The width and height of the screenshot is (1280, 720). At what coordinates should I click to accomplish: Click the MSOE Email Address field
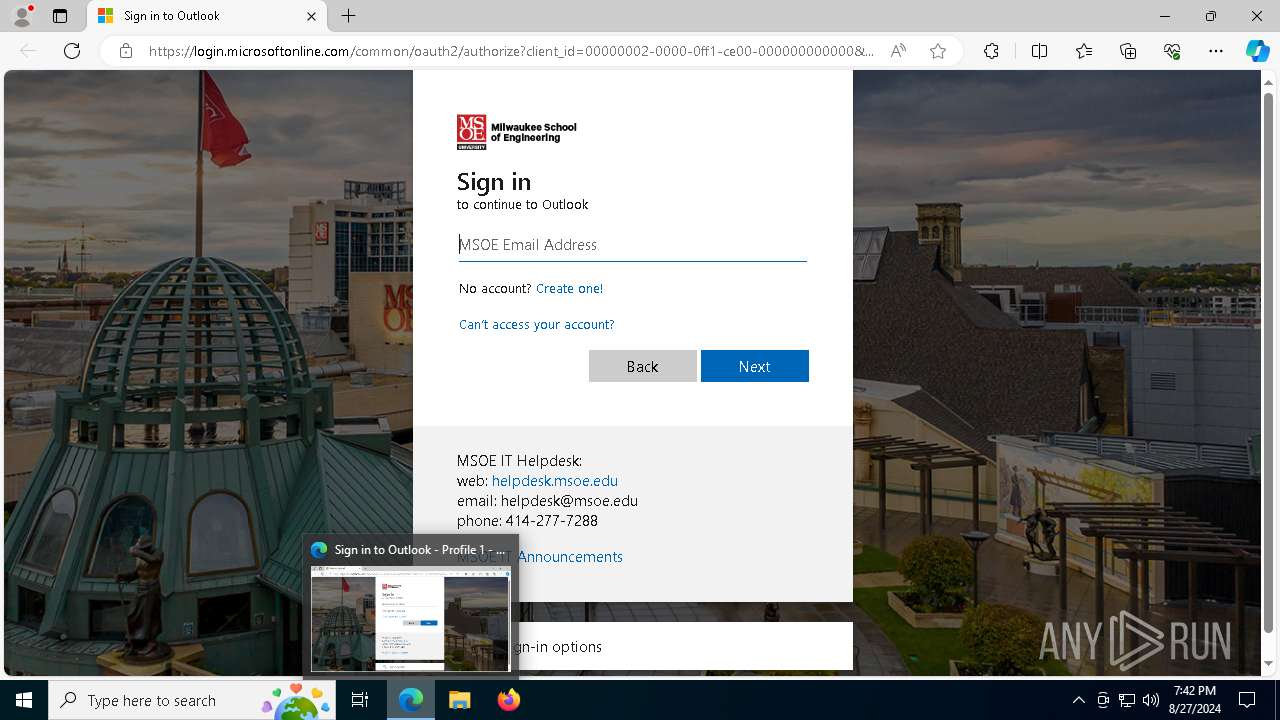point(632,245)
